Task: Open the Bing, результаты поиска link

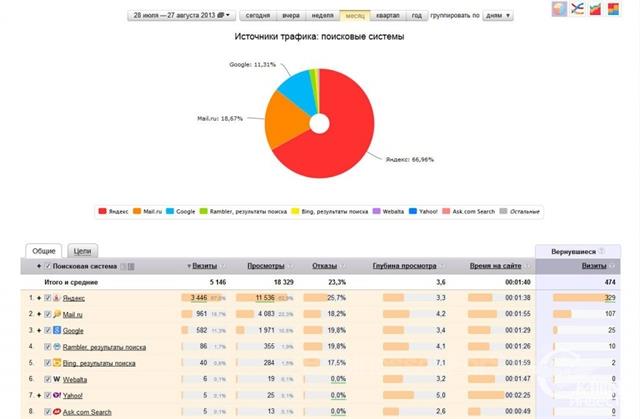Action: 99,364
